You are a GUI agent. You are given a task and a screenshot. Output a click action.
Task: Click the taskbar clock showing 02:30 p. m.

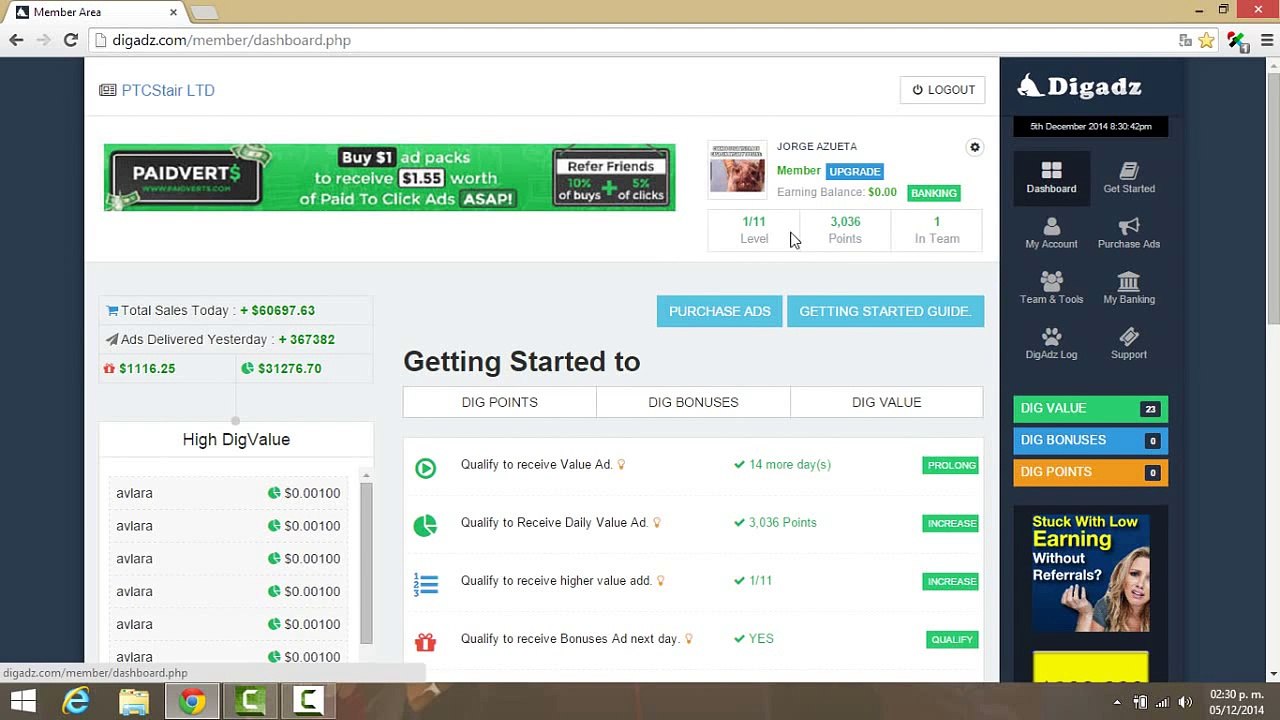[x=1237, y=702]
